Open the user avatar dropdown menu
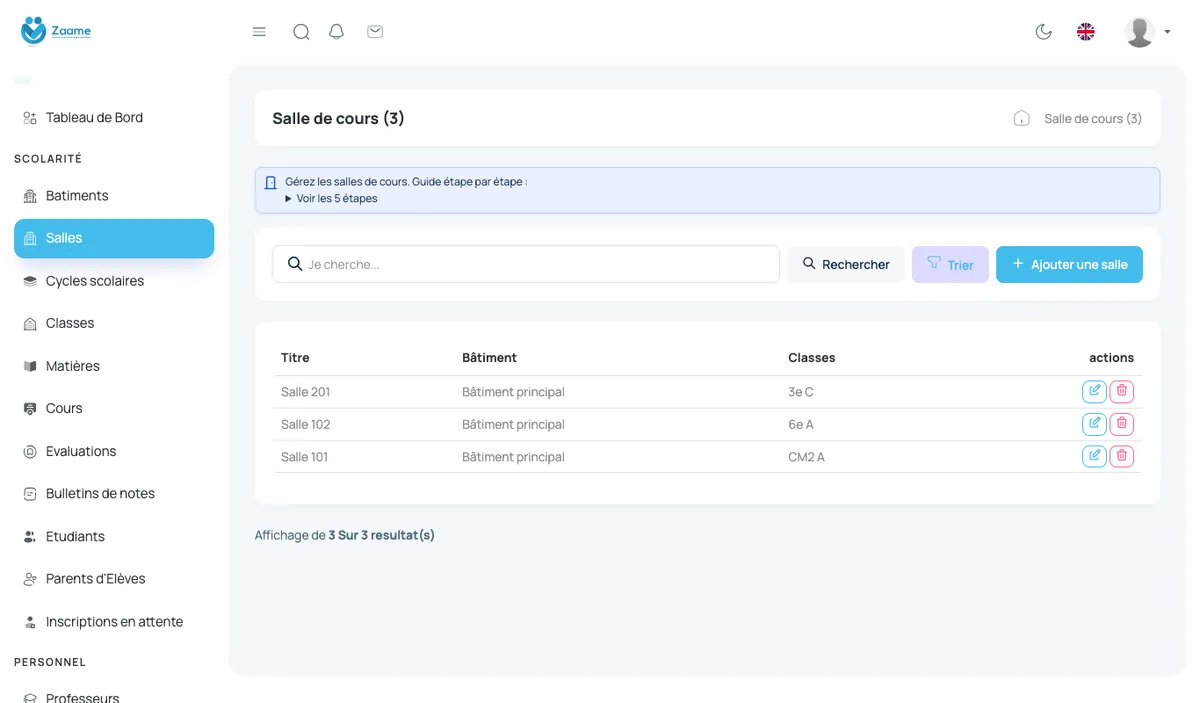This screenshot has height=703, width=1200. (x=1147, y=32)
